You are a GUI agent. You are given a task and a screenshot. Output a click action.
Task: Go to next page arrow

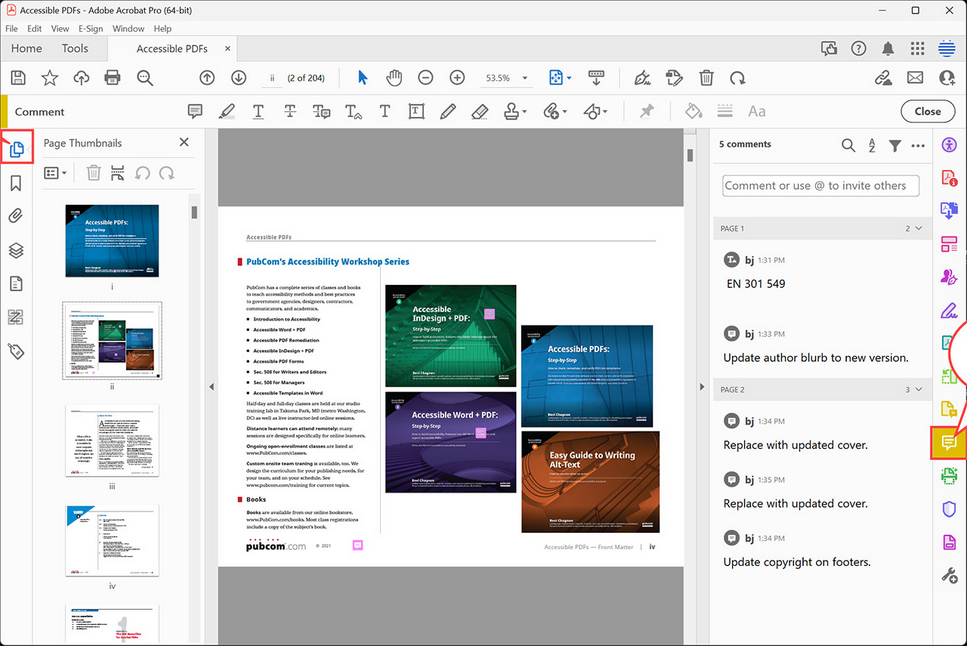coord(239,78)
